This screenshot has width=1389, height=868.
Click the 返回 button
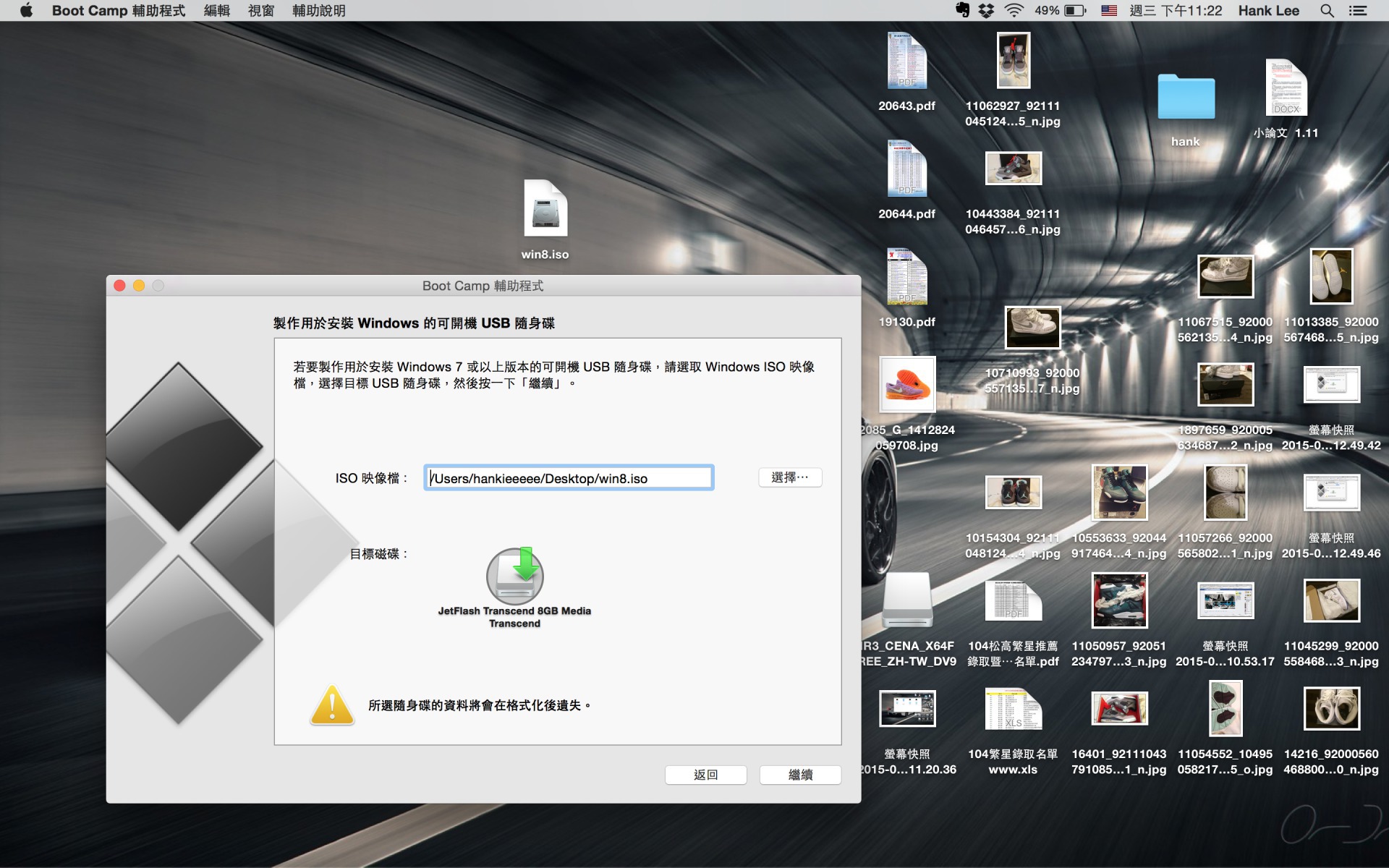coord(705,775)
